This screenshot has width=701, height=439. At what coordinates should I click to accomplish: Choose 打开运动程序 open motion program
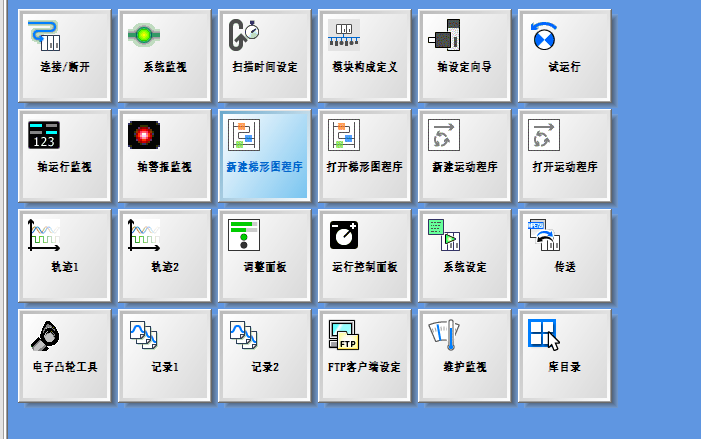click(x=564, y=154)
